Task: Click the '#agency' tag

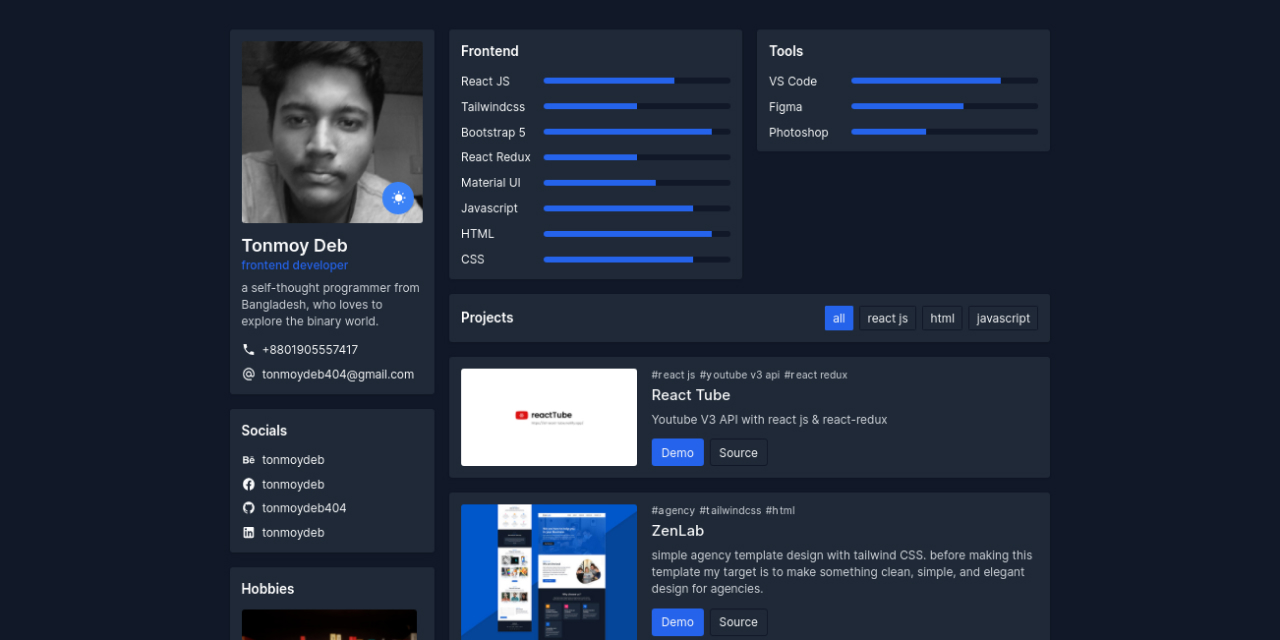Action: point(673,510)
